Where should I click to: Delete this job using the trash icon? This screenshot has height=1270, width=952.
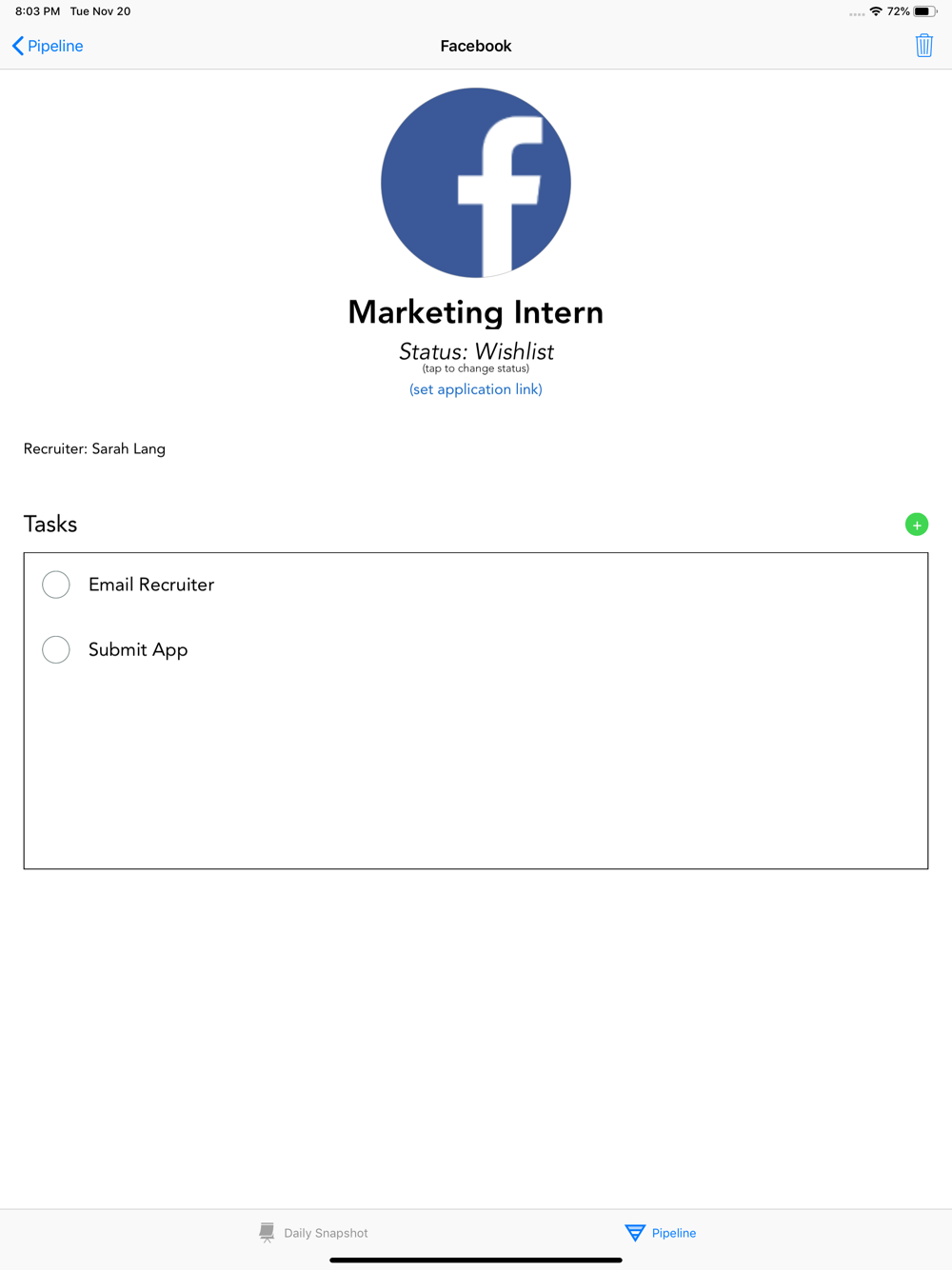coord(923,46)
